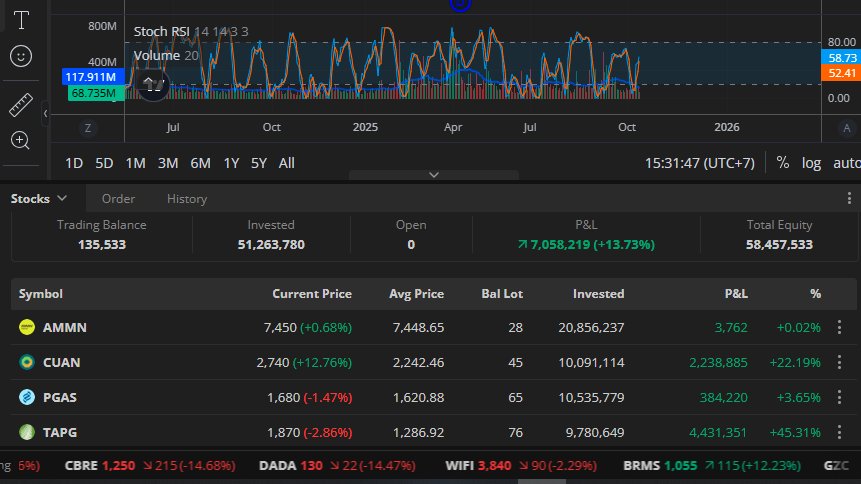Sort by Bal Lot column
Screen dimensions: 861x484
[502, 294]
